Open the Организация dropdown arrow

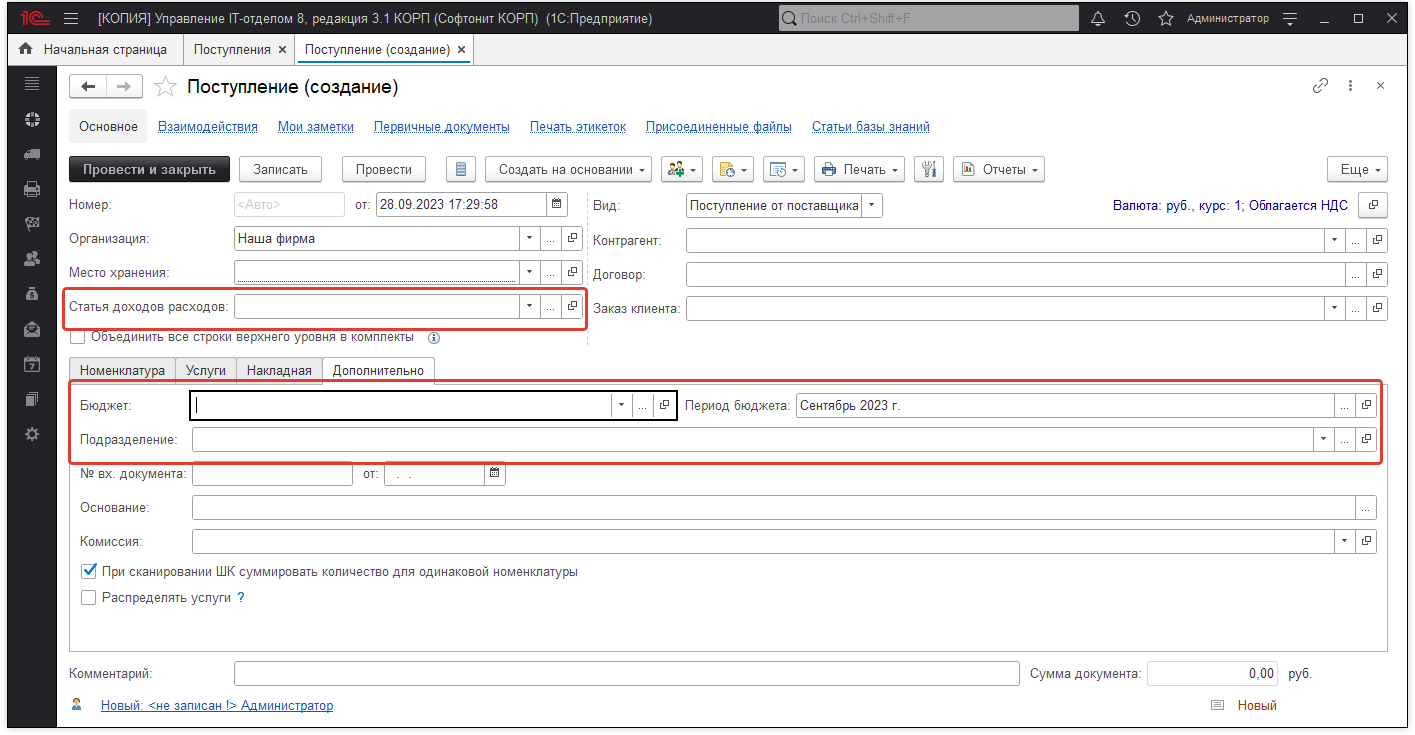(529, 240)
